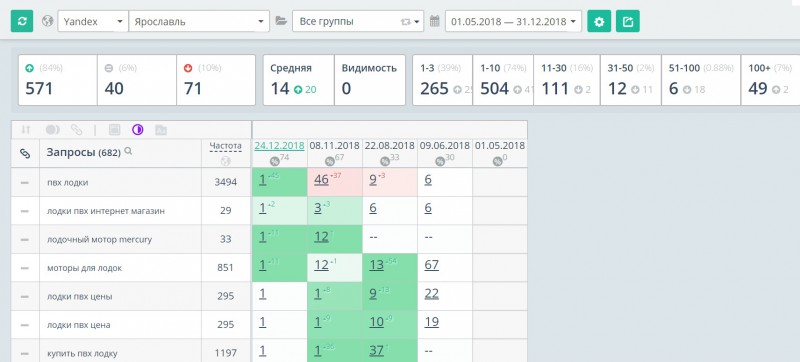Open the Ярославль region dropdown

coord(199,21)
